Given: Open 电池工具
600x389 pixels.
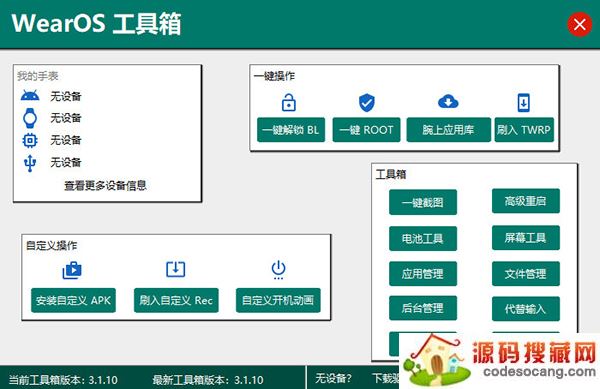Looking at the screenshot, I should (x=423, y=238).
